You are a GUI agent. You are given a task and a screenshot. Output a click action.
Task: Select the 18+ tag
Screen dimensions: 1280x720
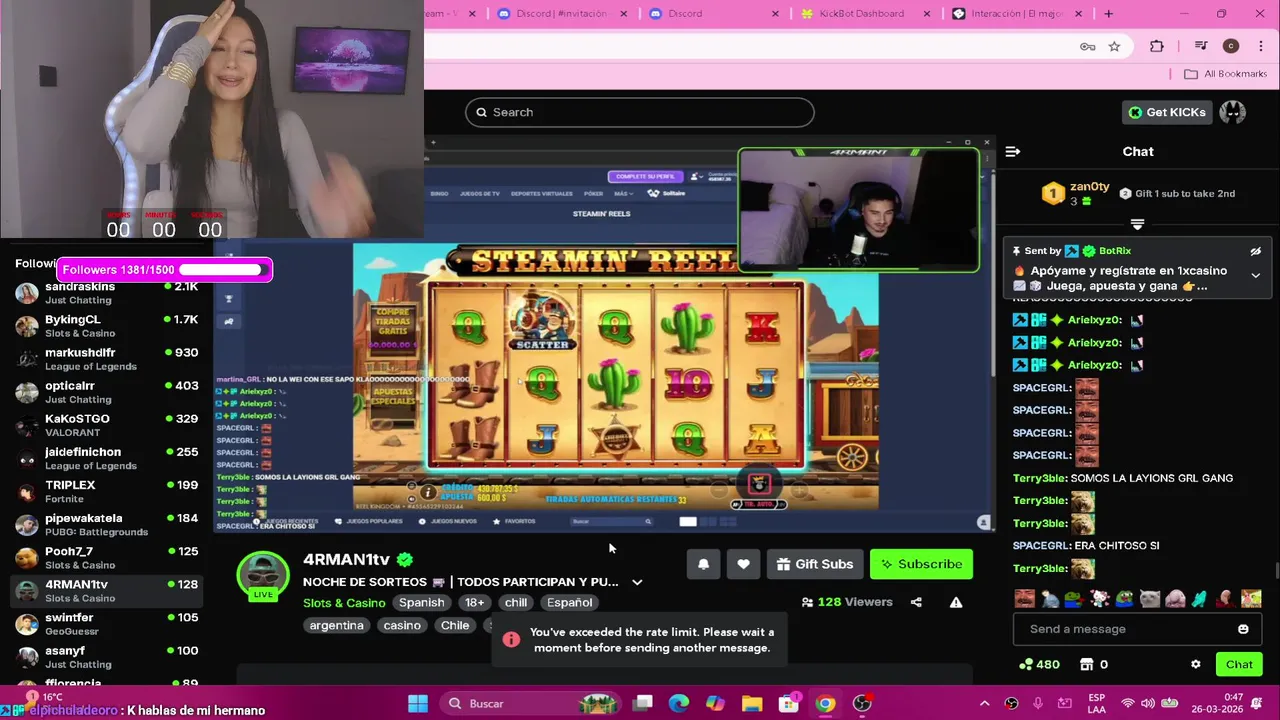pyautogui.click(x=474, y=603)
